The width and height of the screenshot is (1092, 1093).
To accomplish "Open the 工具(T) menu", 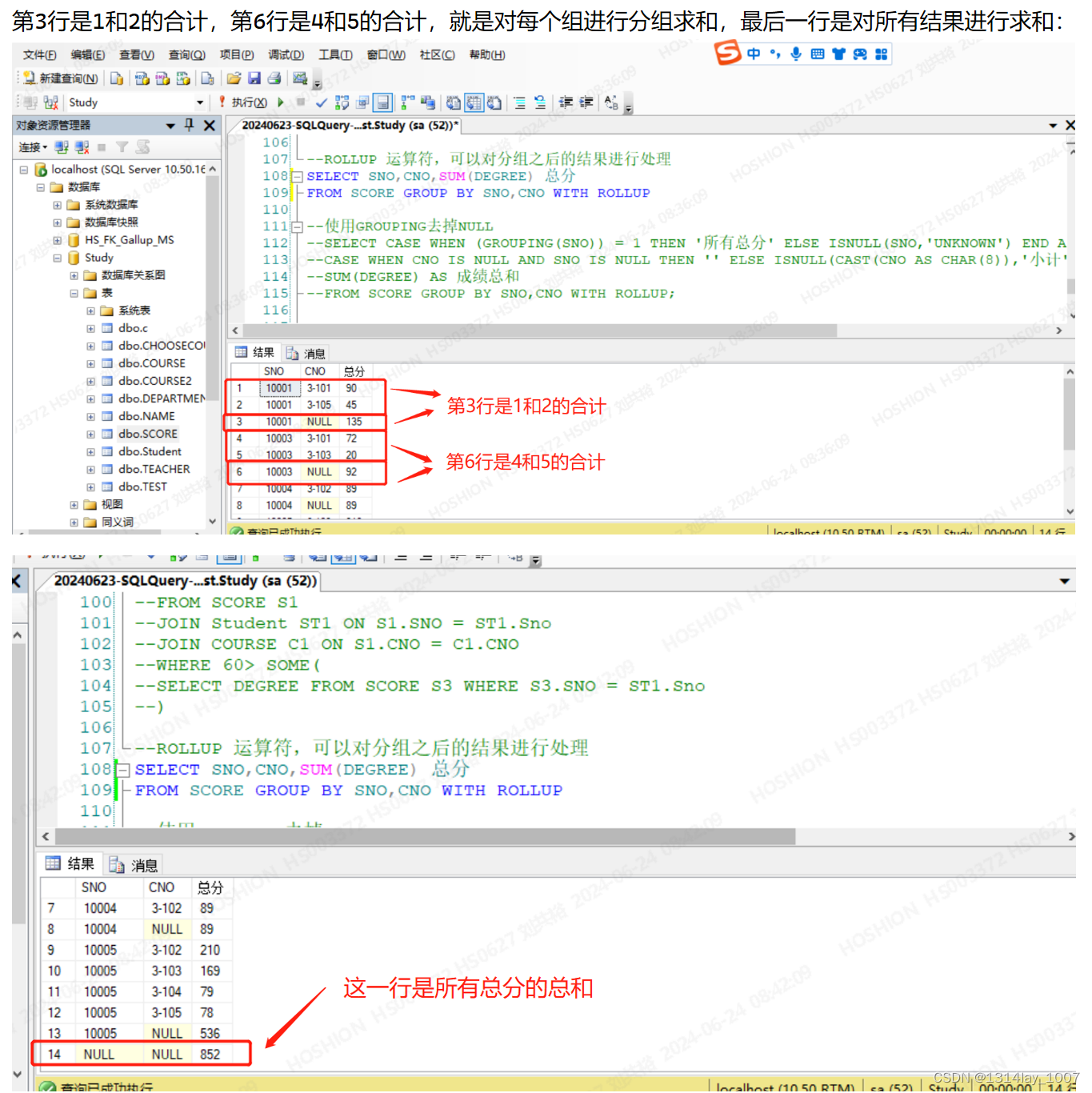I will 335,54.
